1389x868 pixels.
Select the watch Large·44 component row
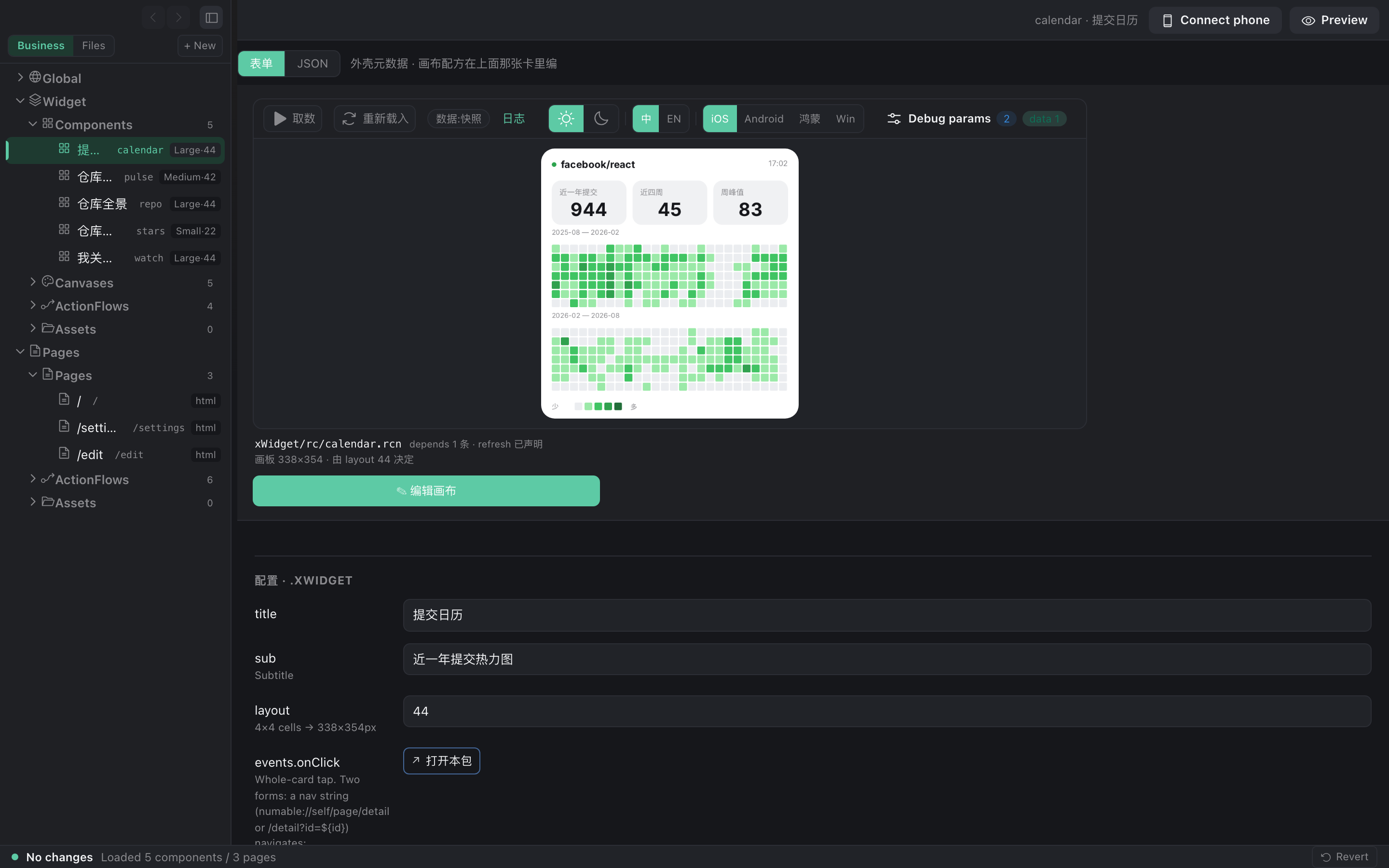click(115, 258)
